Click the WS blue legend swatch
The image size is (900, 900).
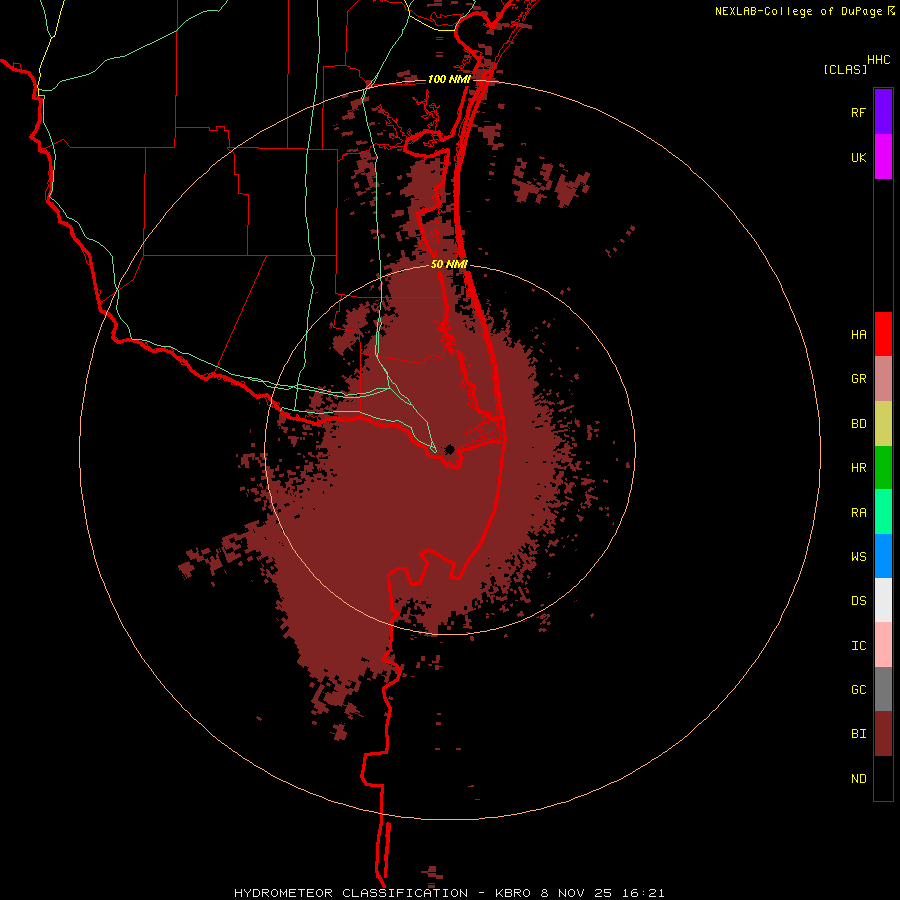click(883, 556)
